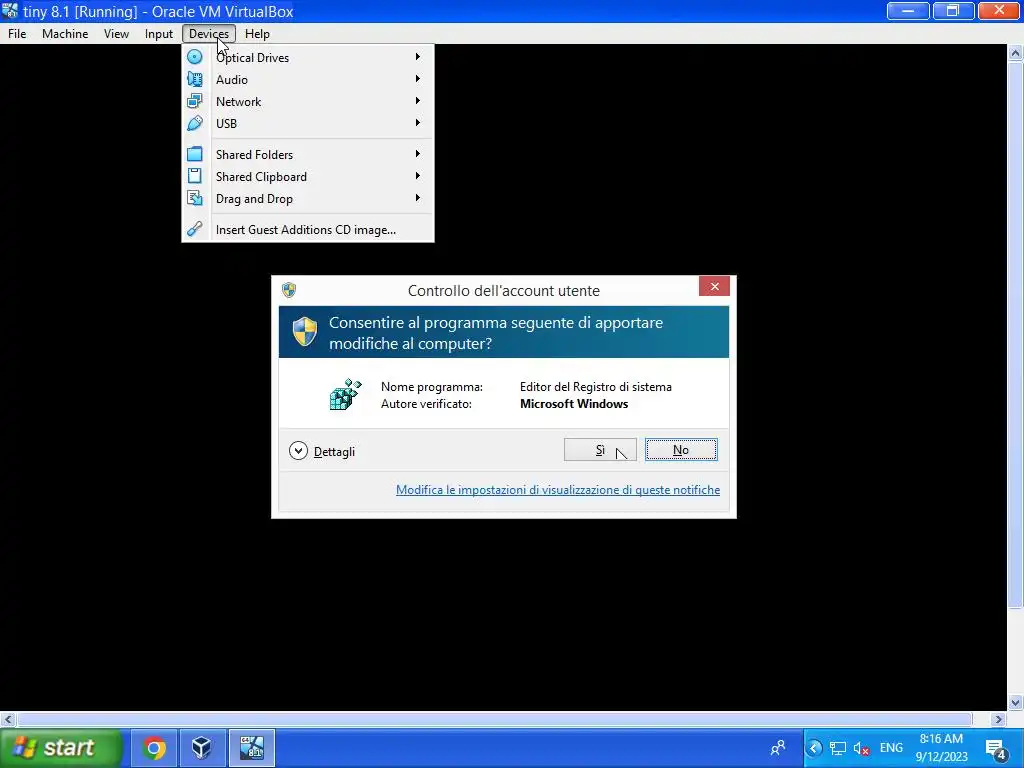Open the notification center icon

coord(997,749)
